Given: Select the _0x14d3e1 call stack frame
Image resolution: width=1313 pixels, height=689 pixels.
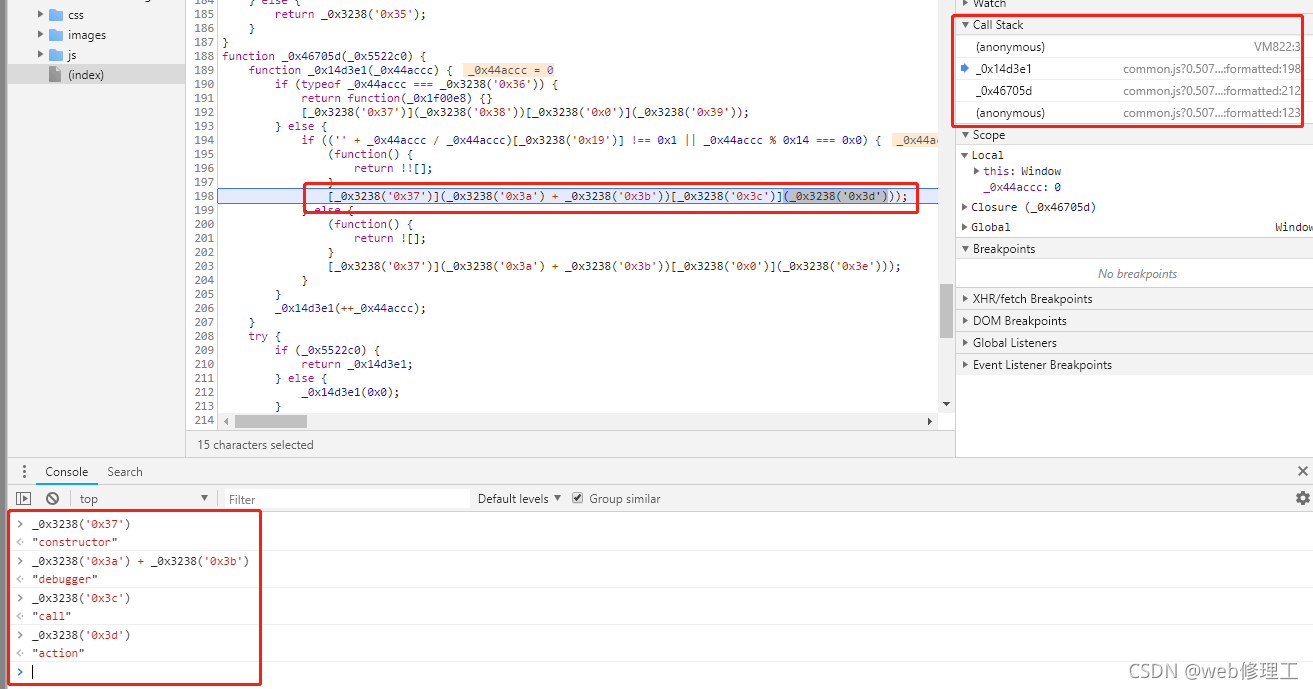Looking at the screenshot, I should 1134,69.
